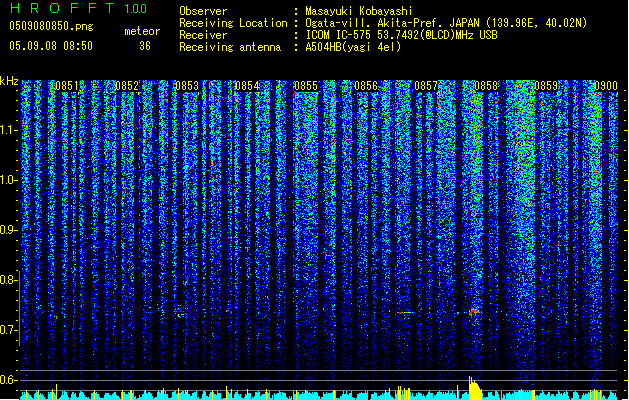Click the 0859 time marker
This screenshot has width=629, height=400.
point(546,86)
